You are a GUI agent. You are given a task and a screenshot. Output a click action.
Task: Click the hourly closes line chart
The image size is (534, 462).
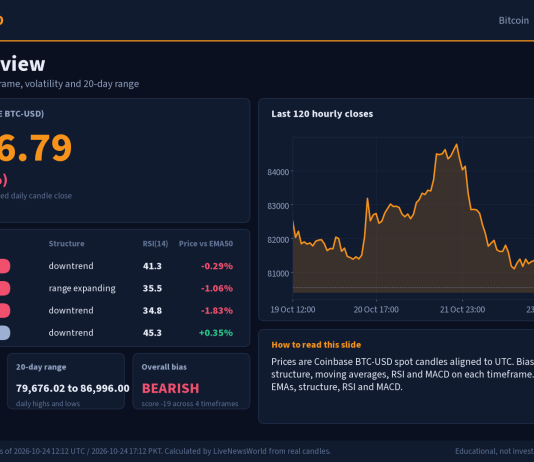pos(413,218)
